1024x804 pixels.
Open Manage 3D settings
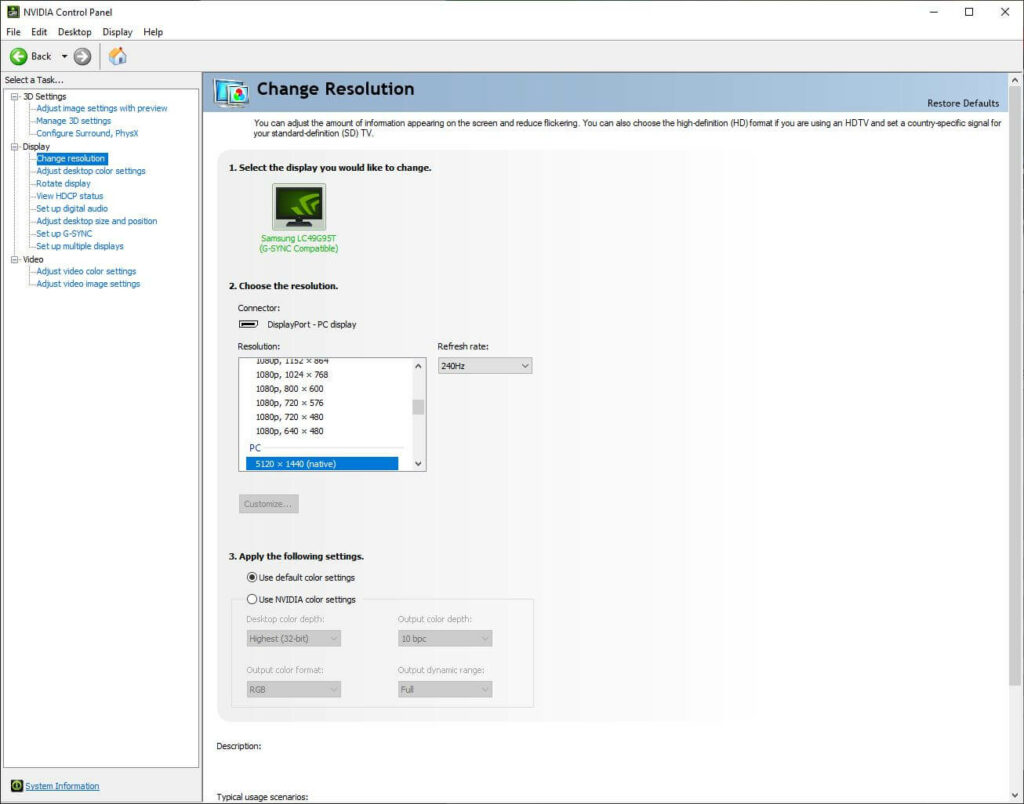pyautogui.click(x=74, y=121)
